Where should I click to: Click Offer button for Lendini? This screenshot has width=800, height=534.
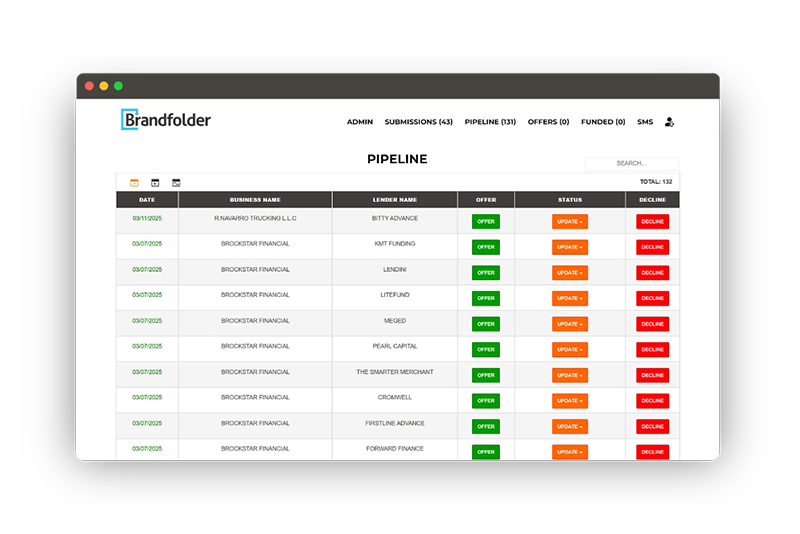(486, 273)
